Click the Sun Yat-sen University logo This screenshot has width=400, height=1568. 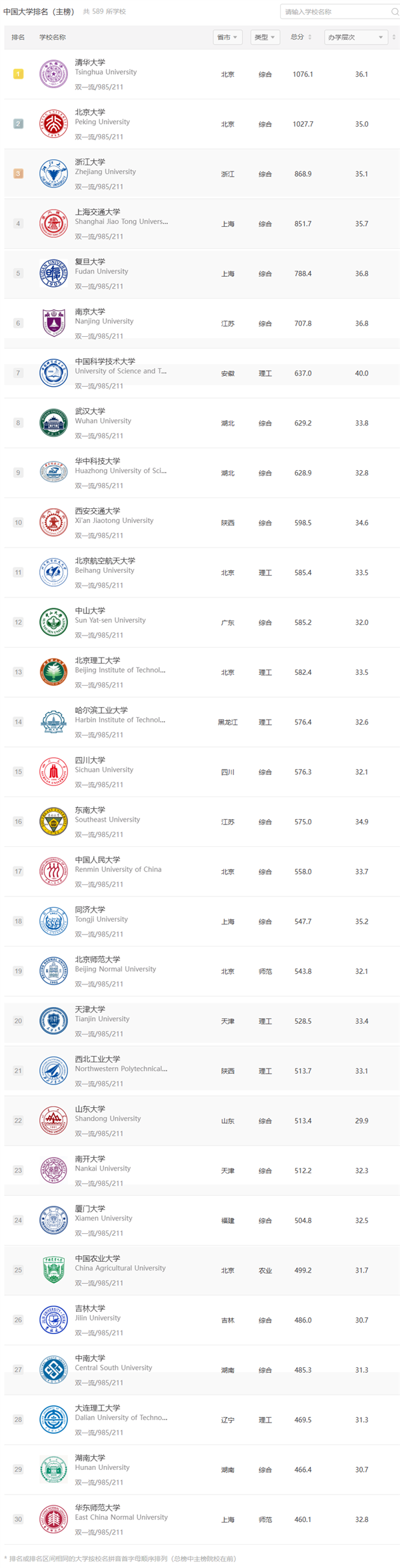(x=53, y=622)
